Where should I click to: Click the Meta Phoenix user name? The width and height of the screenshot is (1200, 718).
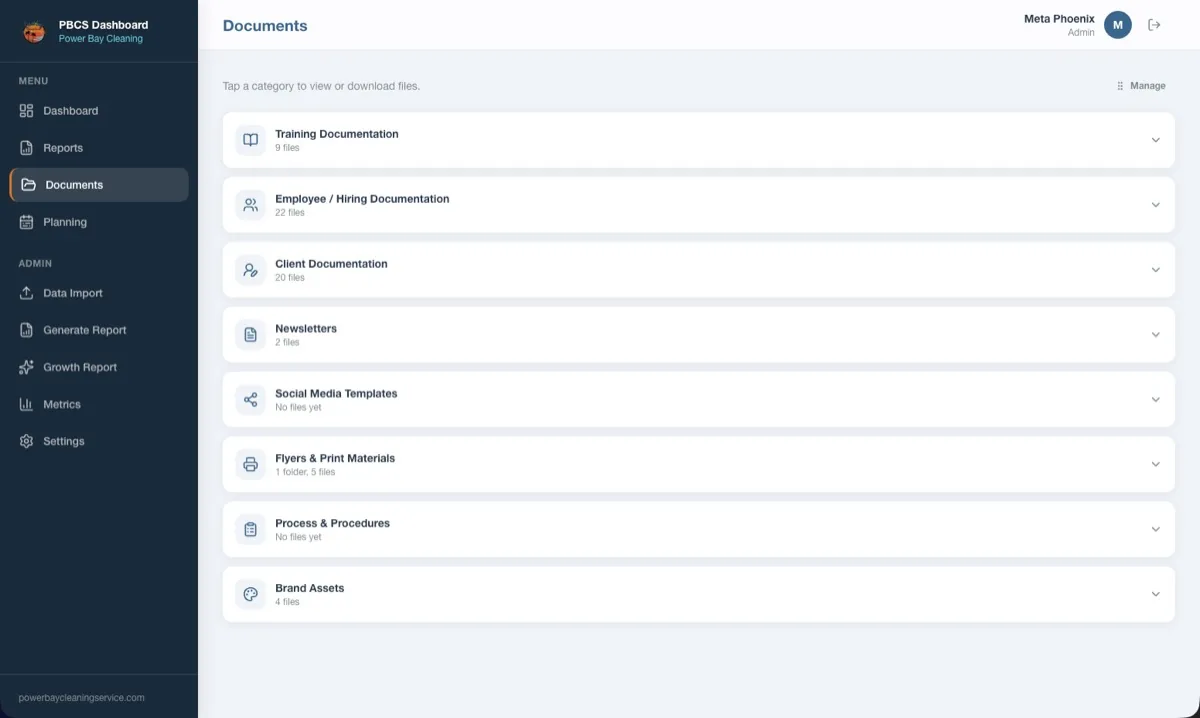pyautogui.click(x=1059, y=19)
